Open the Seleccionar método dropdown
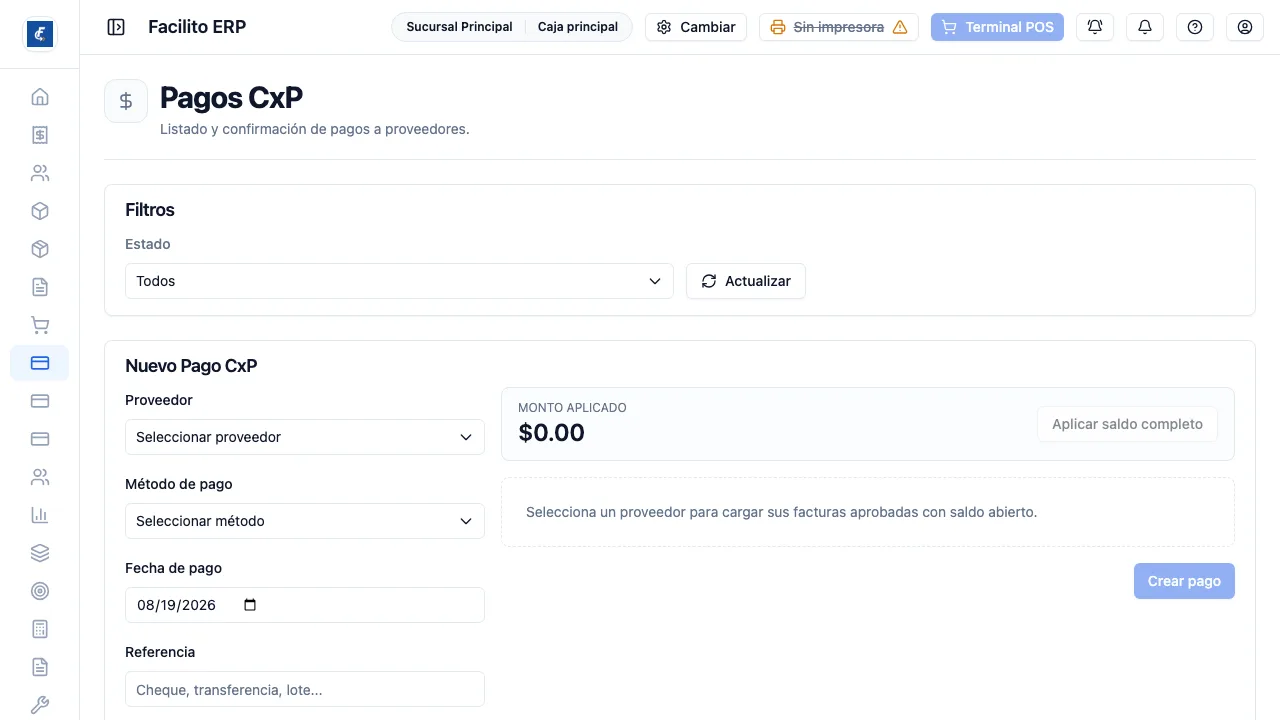The height and width of the screenshot is (720, 1280). 305,521
